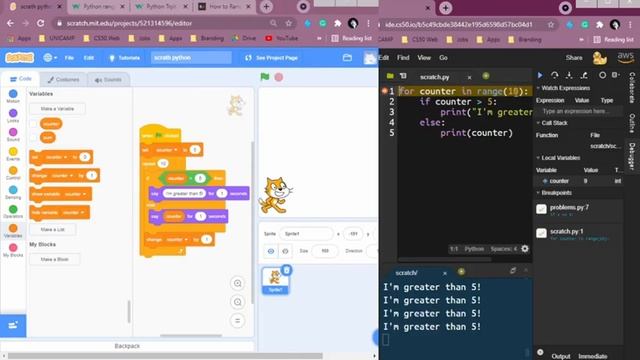Screen dimensions: 640x360
Task: Click the Resume debugger button in IDE
Action: tap(540, 75)
